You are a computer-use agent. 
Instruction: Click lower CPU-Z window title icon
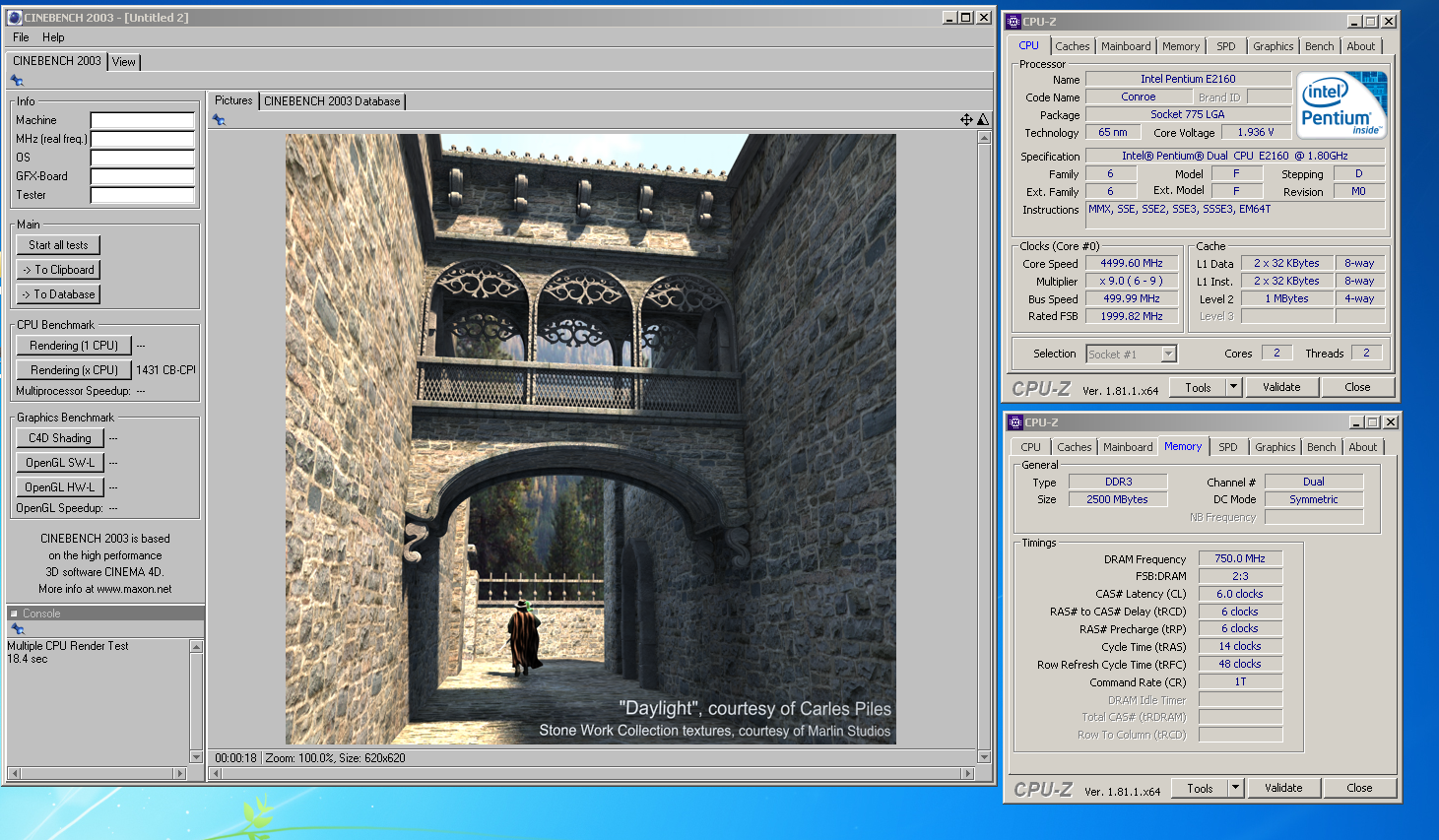[1015, 422]
